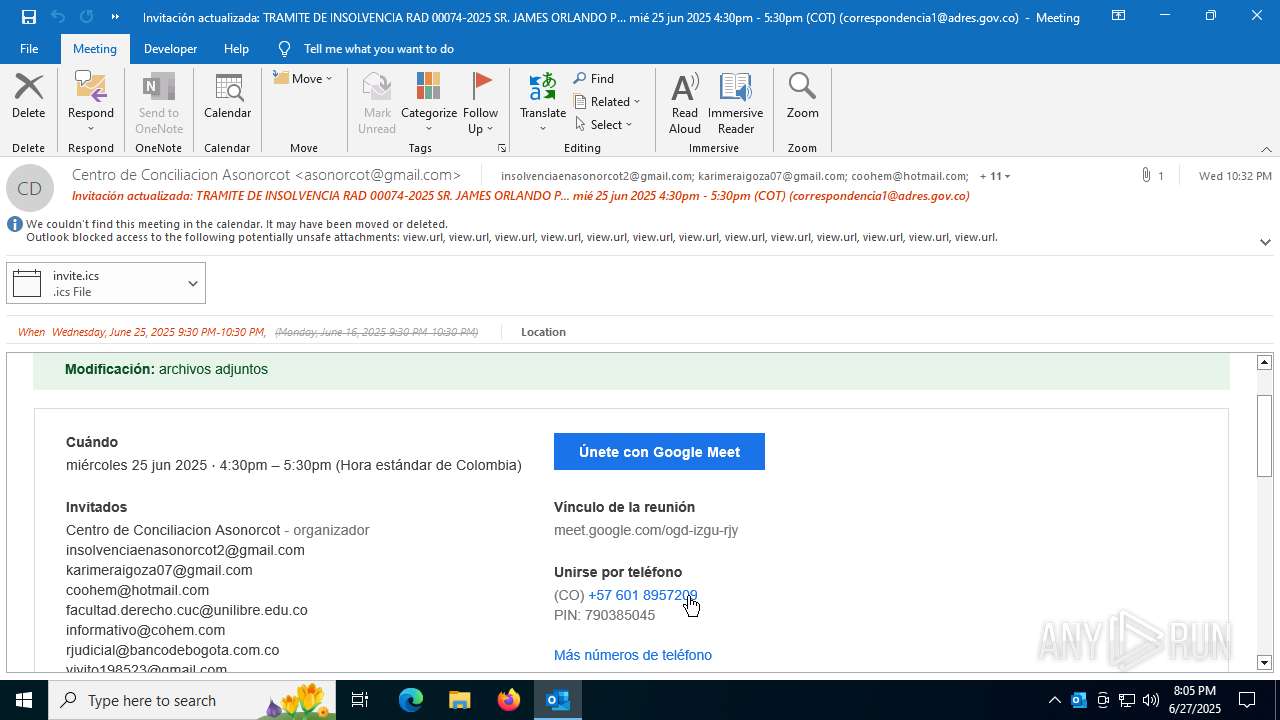1280x720 pixels.
Task: Click Find in the Editing group
Action: [x=594, y=78]
